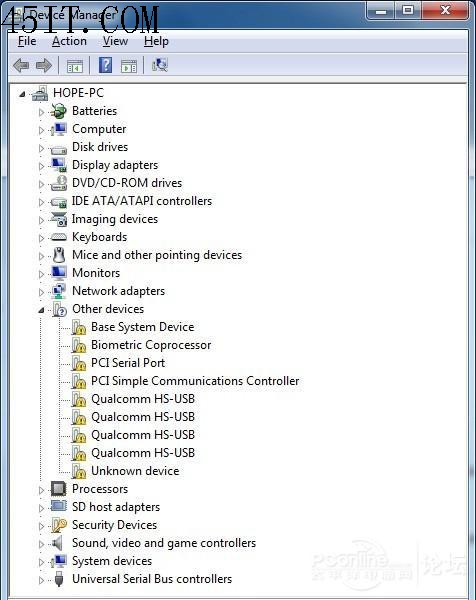476x600 pixels.
Task: Select the SD host adapters label
Action: tap(116, 507)
